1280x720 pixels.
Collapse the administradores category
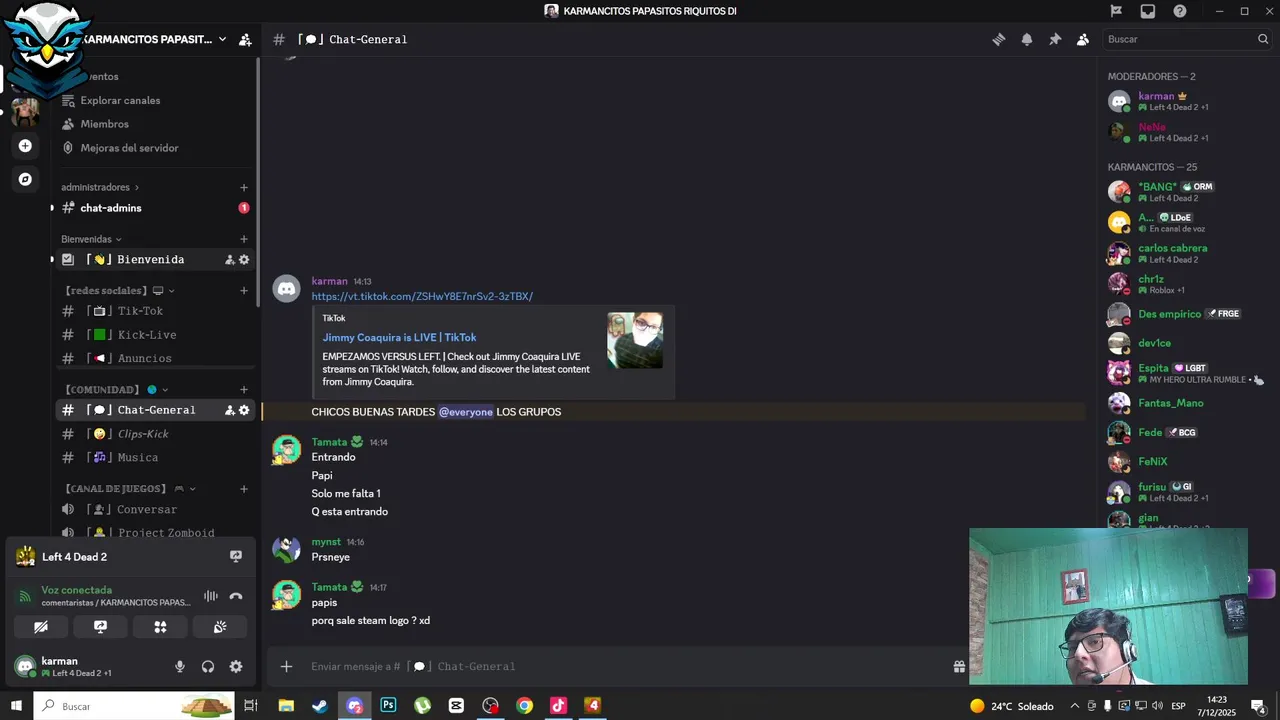click(99, 187)
